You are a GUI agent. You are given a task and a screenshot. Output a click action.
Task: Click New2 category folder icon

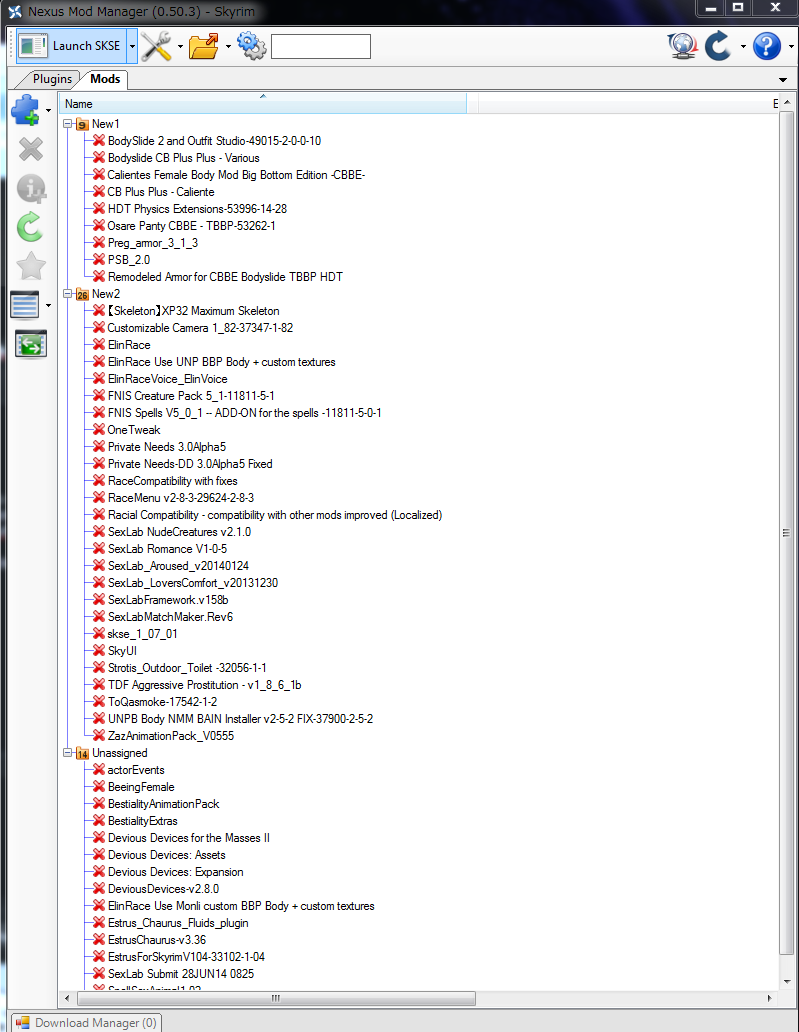tap(82, 294)
